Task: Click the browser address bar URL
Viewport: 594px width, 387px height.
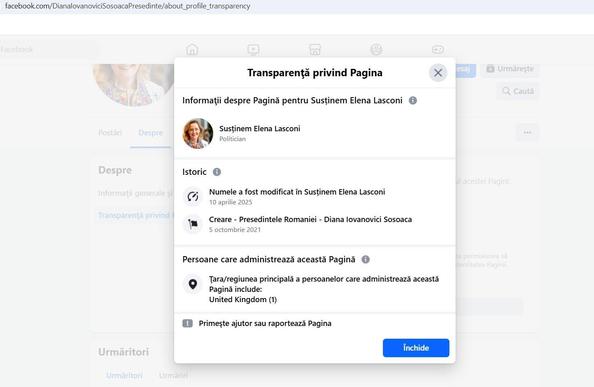Action: [x=128, y=6]
